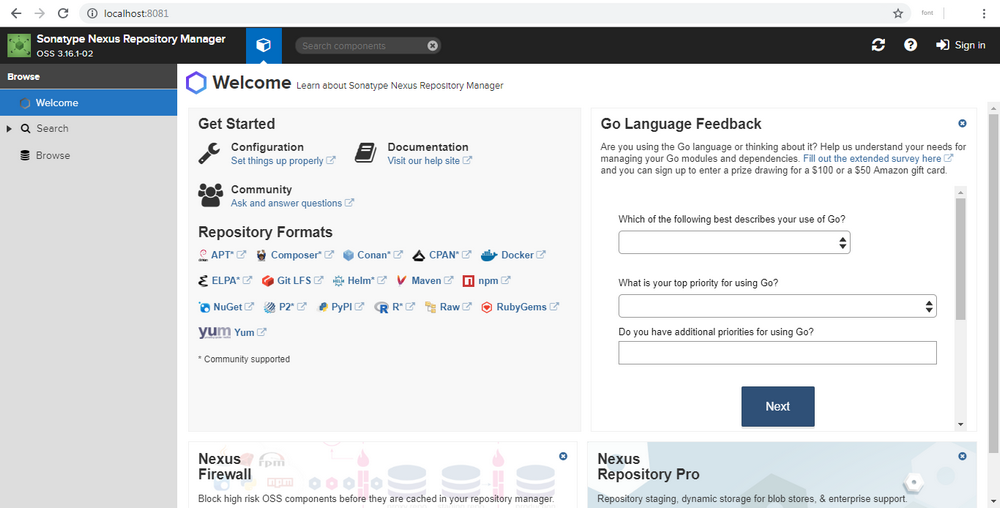Image resolution: width=1000 pixels, height=508 pixels.
Task: Open 'Set things up properly' link
Action: (277, 161)
